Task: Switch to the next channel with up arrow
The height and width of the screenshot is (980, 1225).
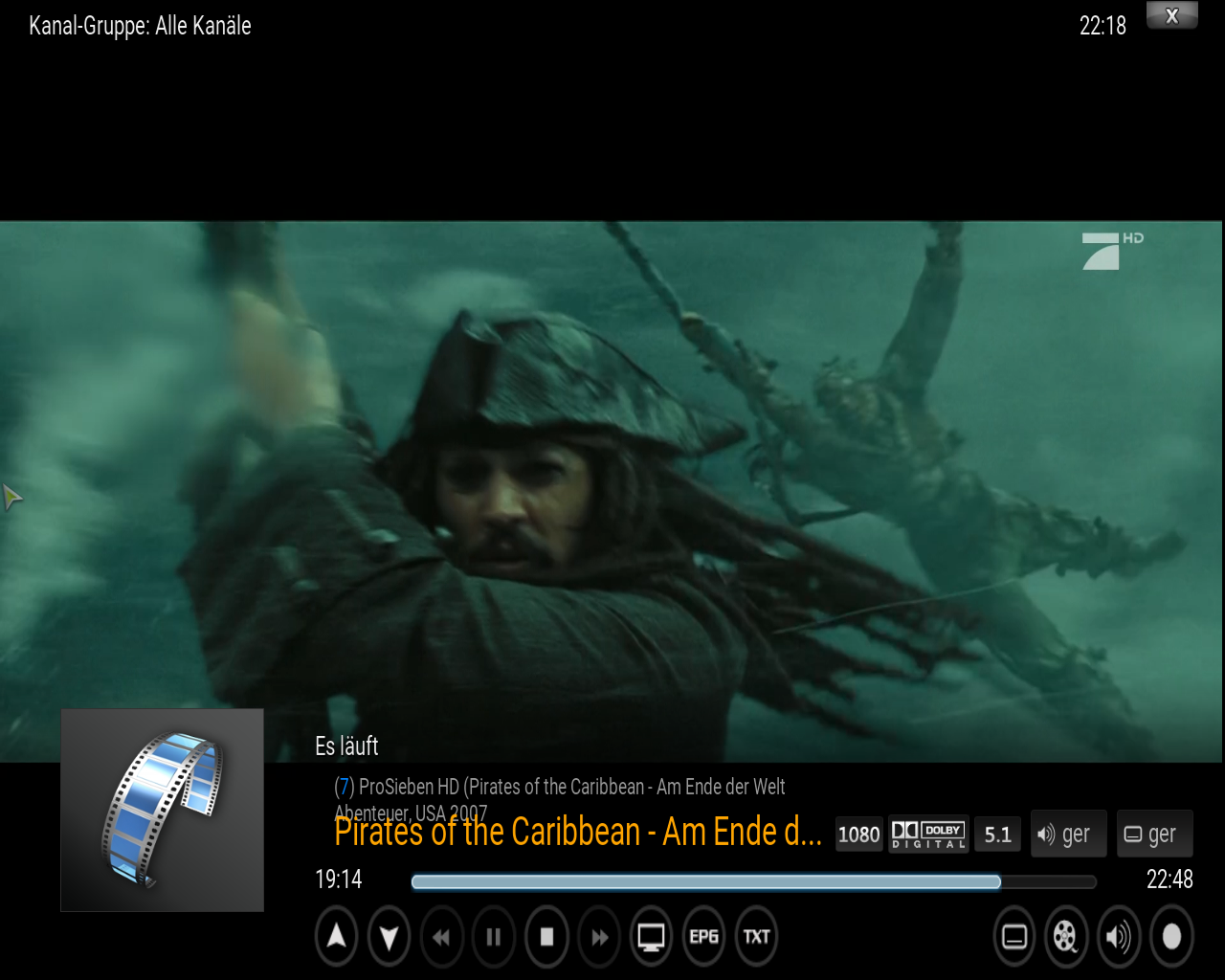Action: click(336, 936)
